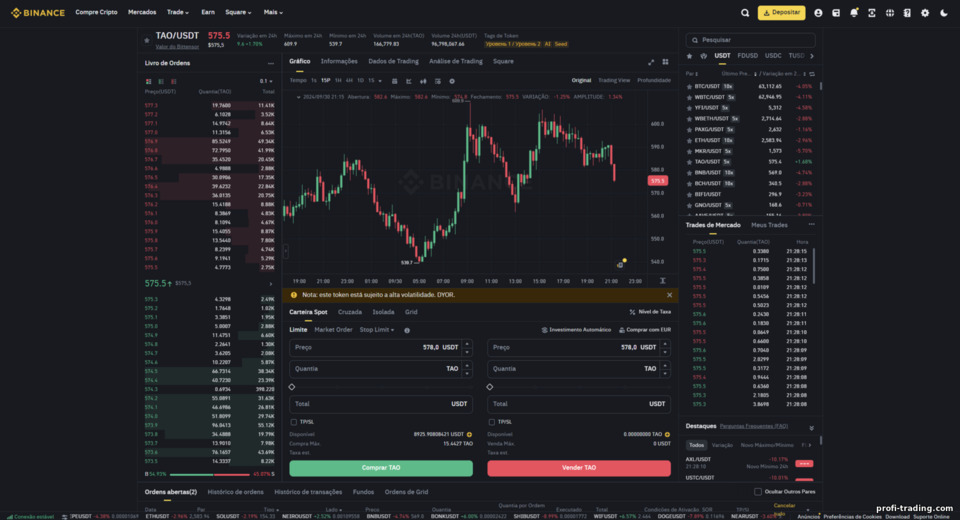Add TAO/USDT to favorites star
Image resolution: width=960 pixels, height=520 pixels.
(147, 40)
